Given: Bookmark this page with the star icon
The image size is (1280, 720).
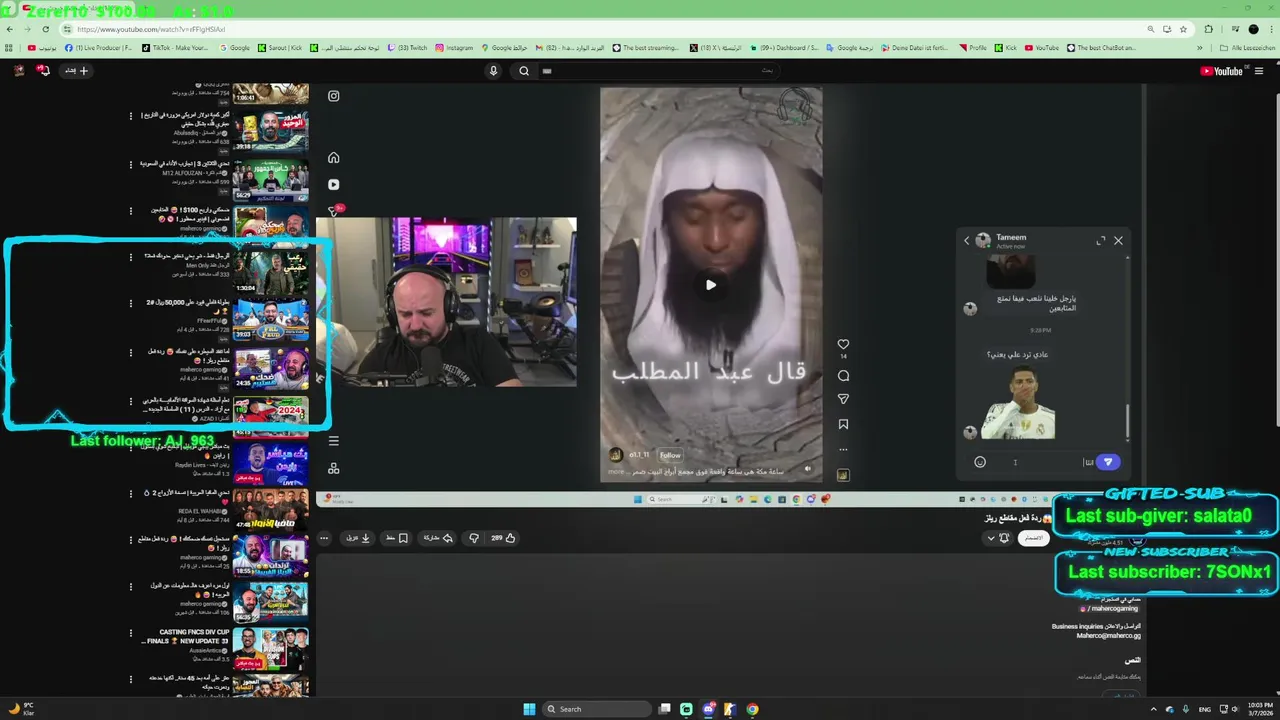Looking at the screenshot, I should pos(1183,29).
